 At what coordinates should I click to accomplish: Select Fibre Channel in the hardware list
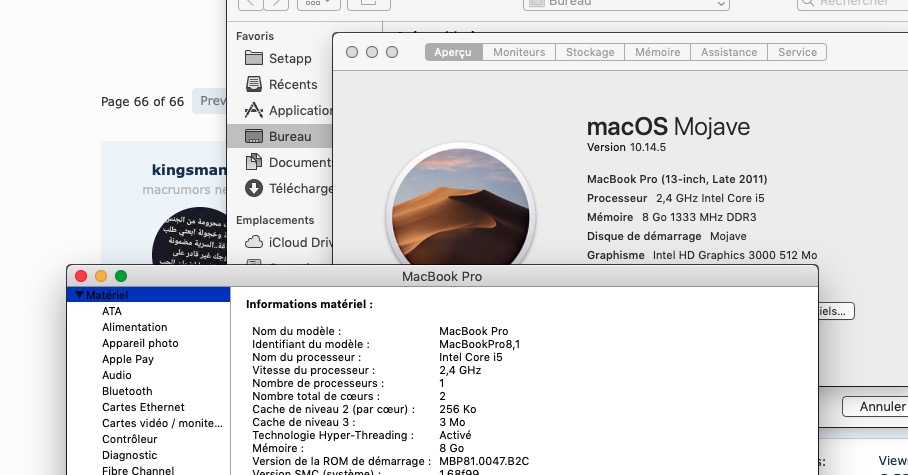138,470
